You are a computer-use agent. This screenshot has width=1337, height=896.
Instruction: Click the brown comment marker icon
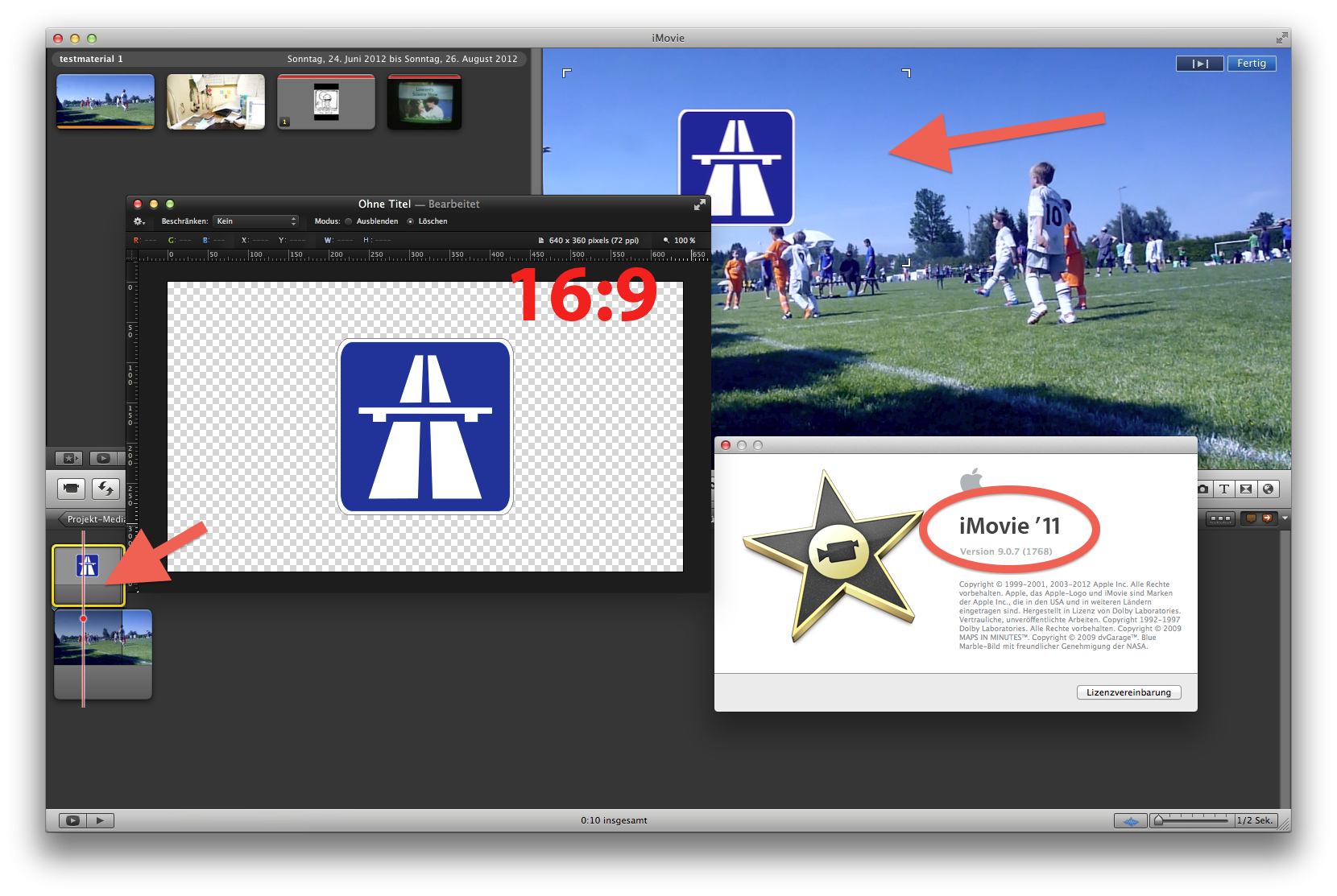click(x=1251, y=518)
